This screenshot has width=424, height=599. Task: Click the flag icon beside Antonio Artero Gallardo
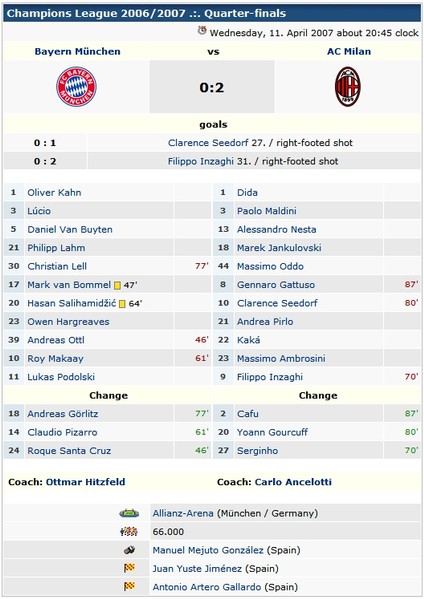point(129,586)
